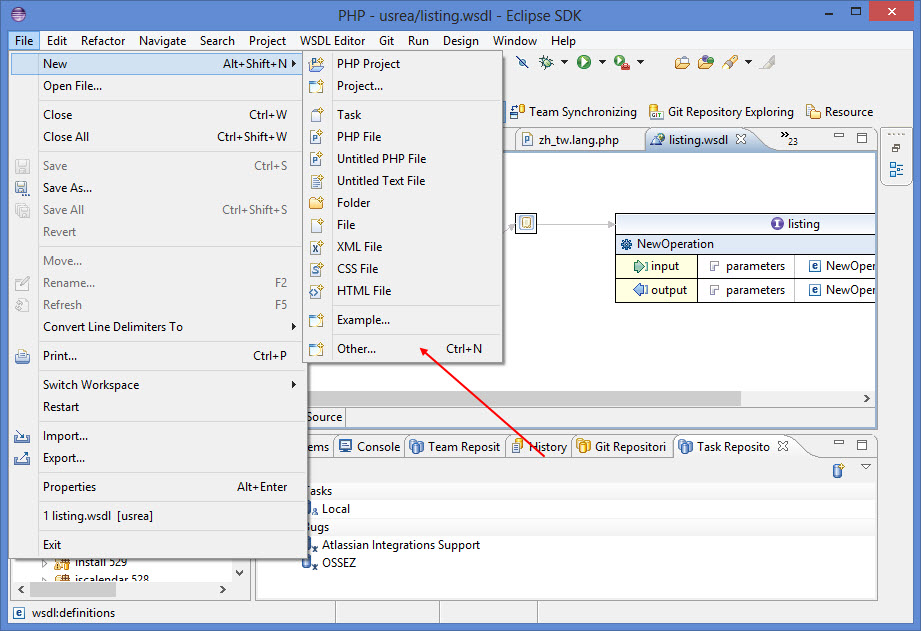The image size is (921, 631).
Task: Open the Edit menu
Action: click(x=57, y=41)
